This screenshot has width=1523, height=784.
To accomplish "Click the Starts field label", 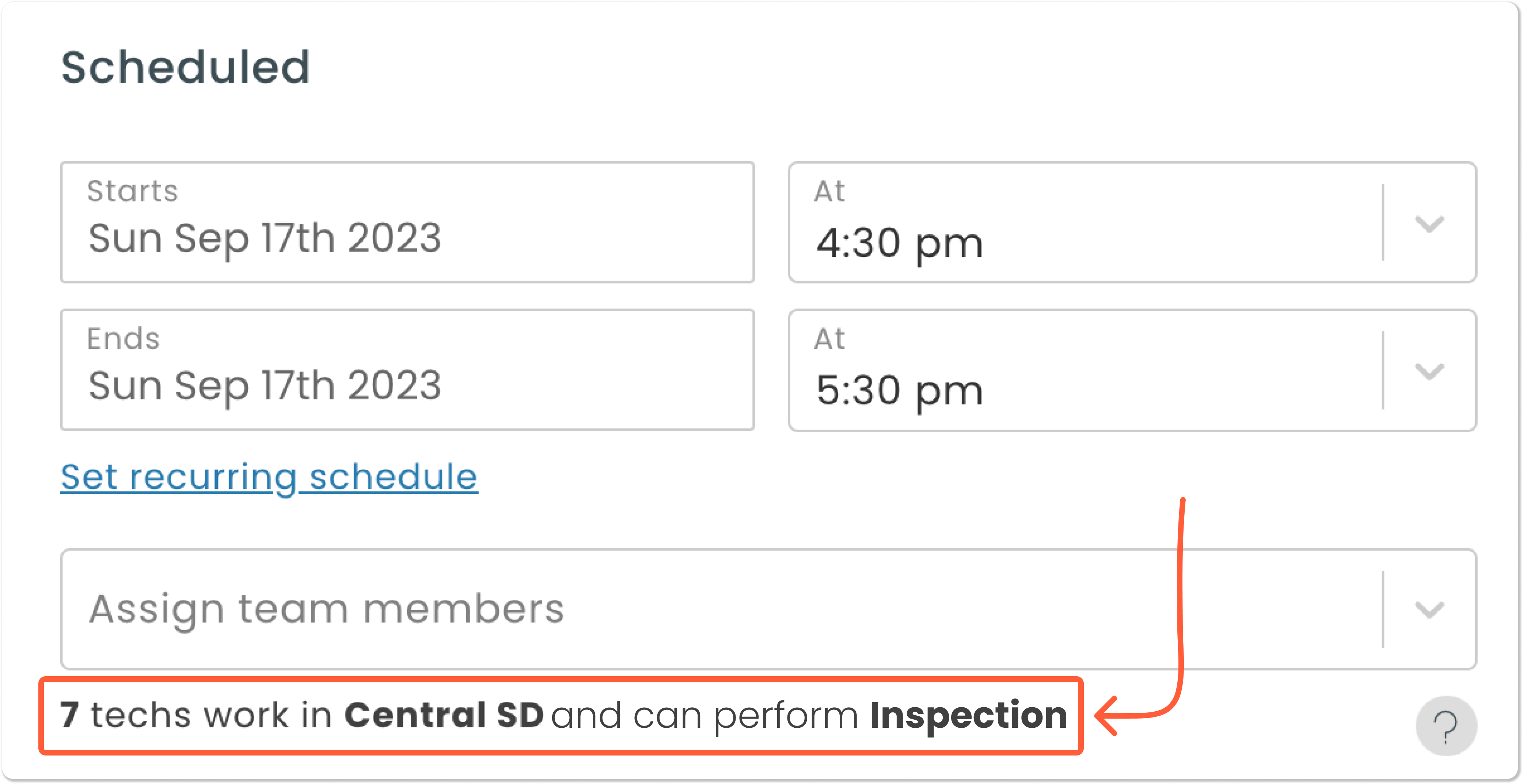I will coord(132,191).
